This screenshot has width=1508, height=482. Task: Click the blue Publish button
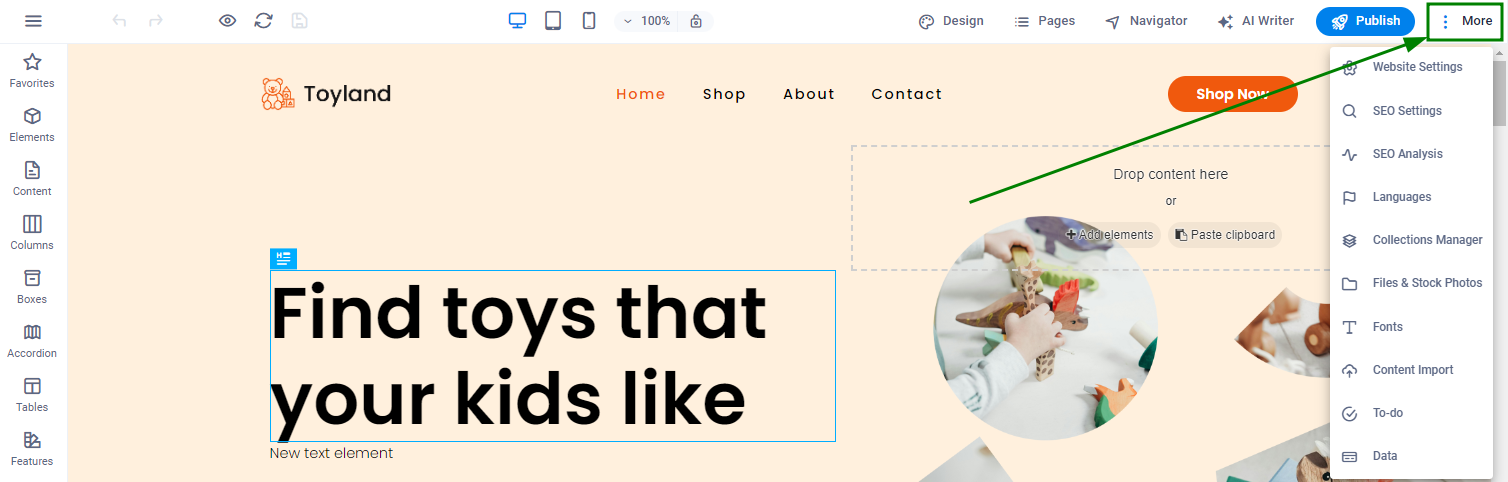pyautogui.click(x=1365, y=21)
